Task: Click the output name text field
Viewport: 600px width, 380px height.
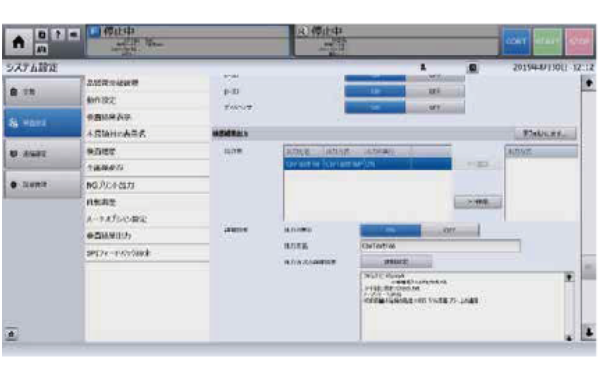Action: click(440, 246)
